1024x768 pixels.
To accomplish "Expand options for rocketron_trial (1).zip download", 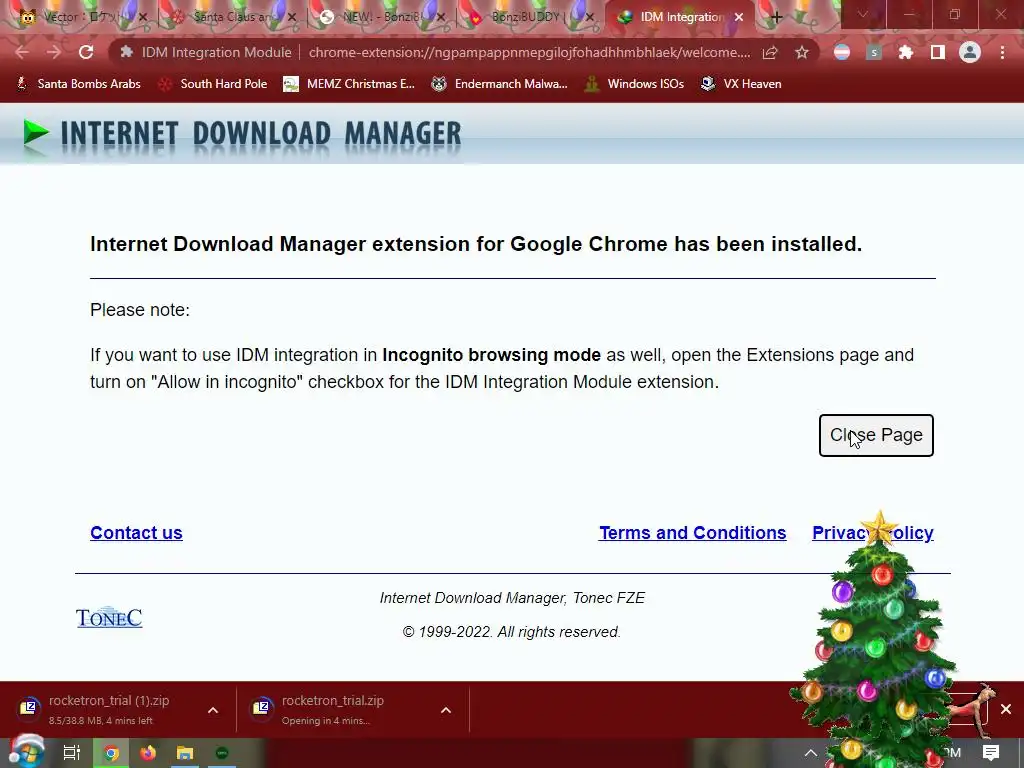I will (213, 710).
